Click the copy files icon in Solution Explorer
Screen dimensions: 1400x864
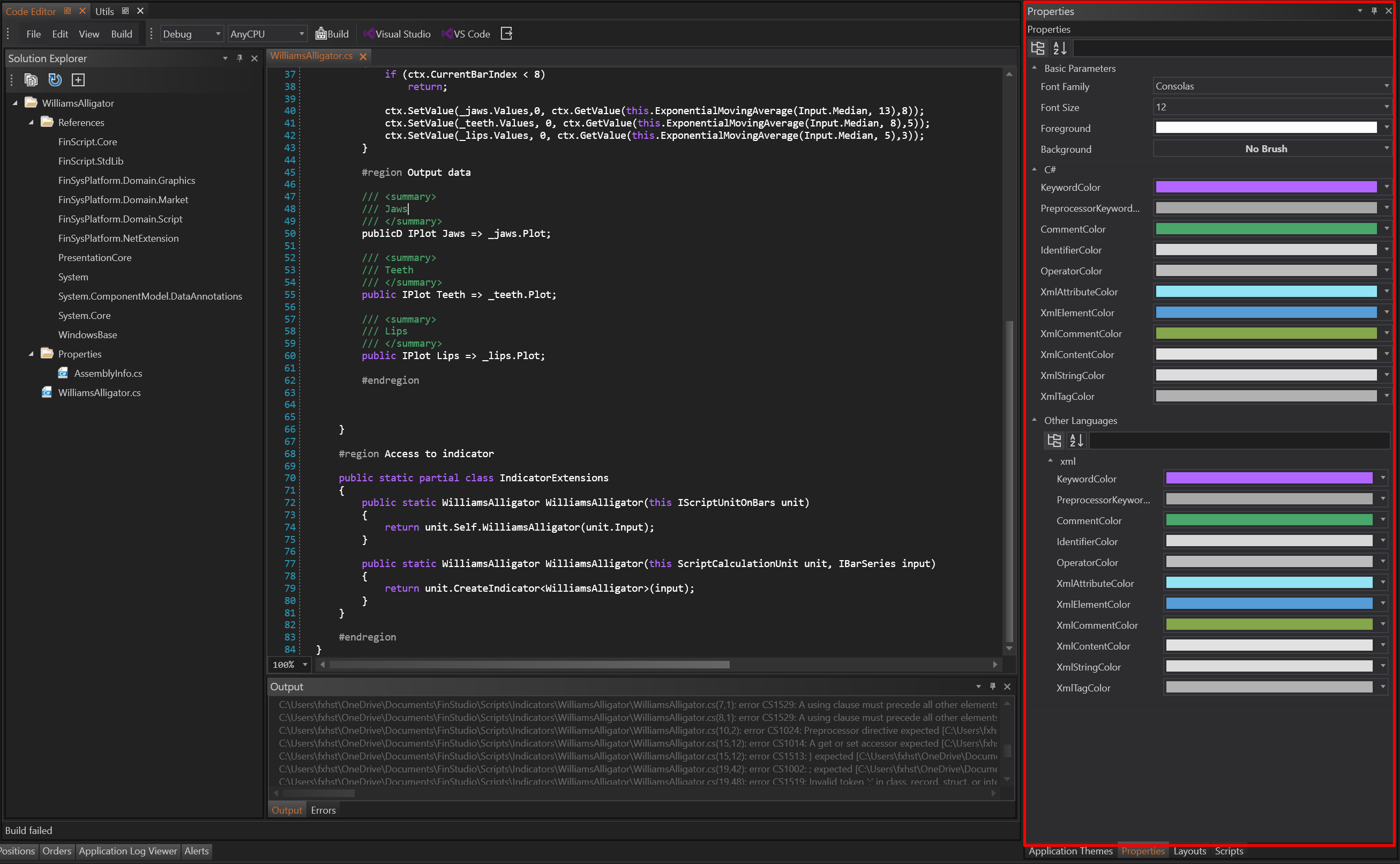(31, 80)
